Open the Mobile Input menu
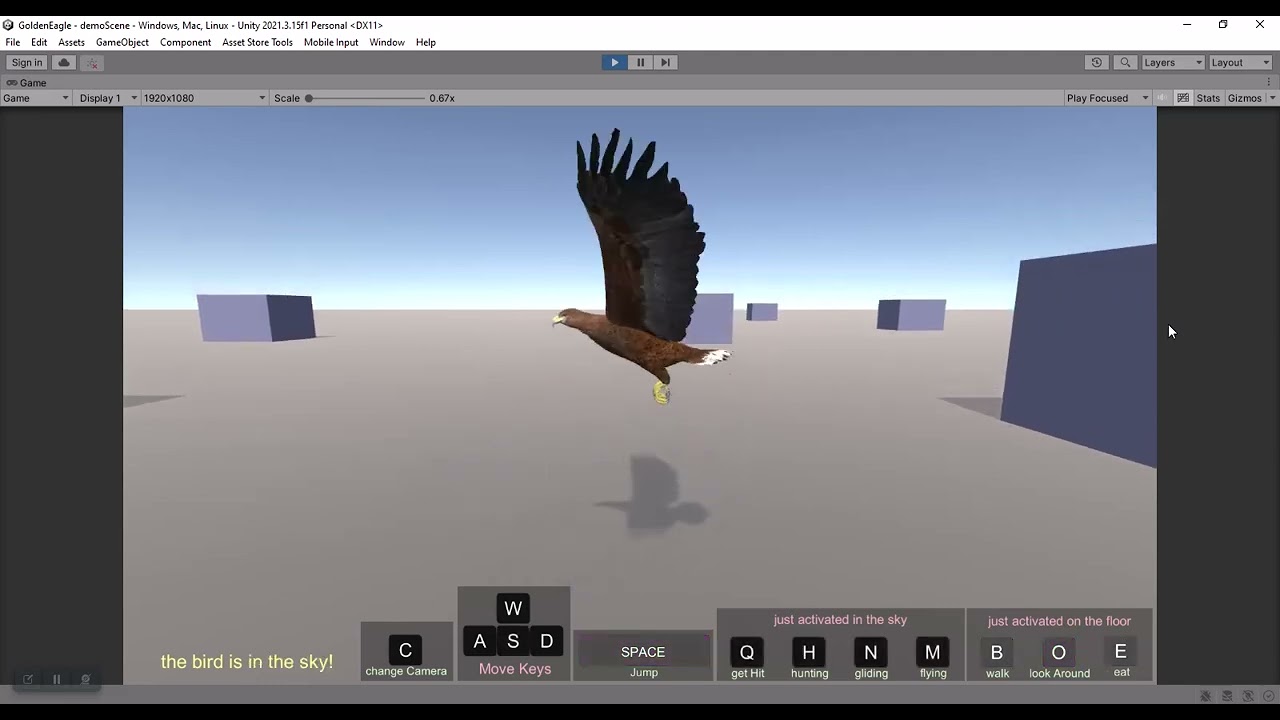The height and width of the screenshot is (720, 1280). coord(331,42)
